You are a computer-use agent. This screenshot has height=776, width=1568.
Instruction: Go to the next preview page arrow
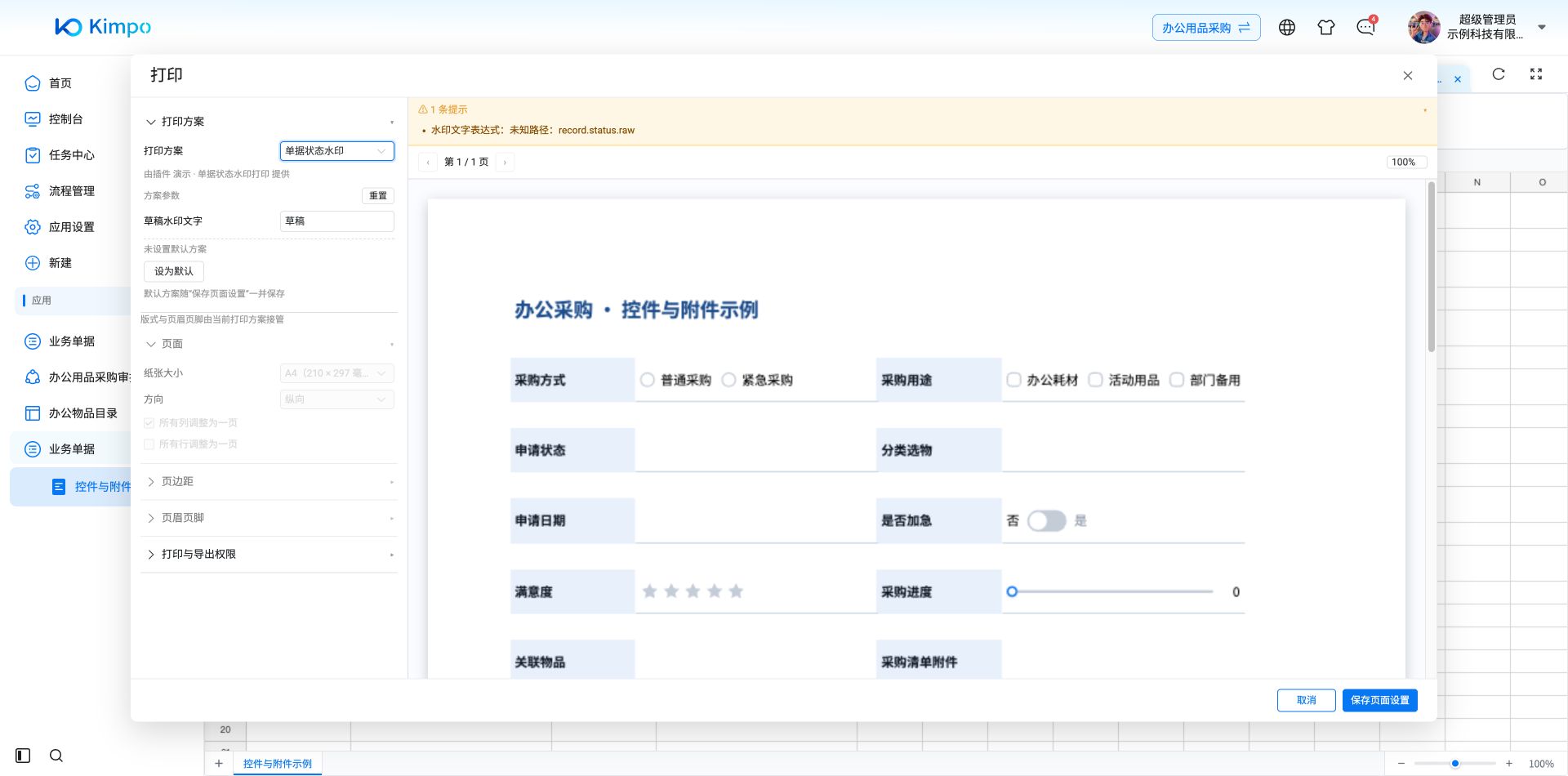pos(505,163)
